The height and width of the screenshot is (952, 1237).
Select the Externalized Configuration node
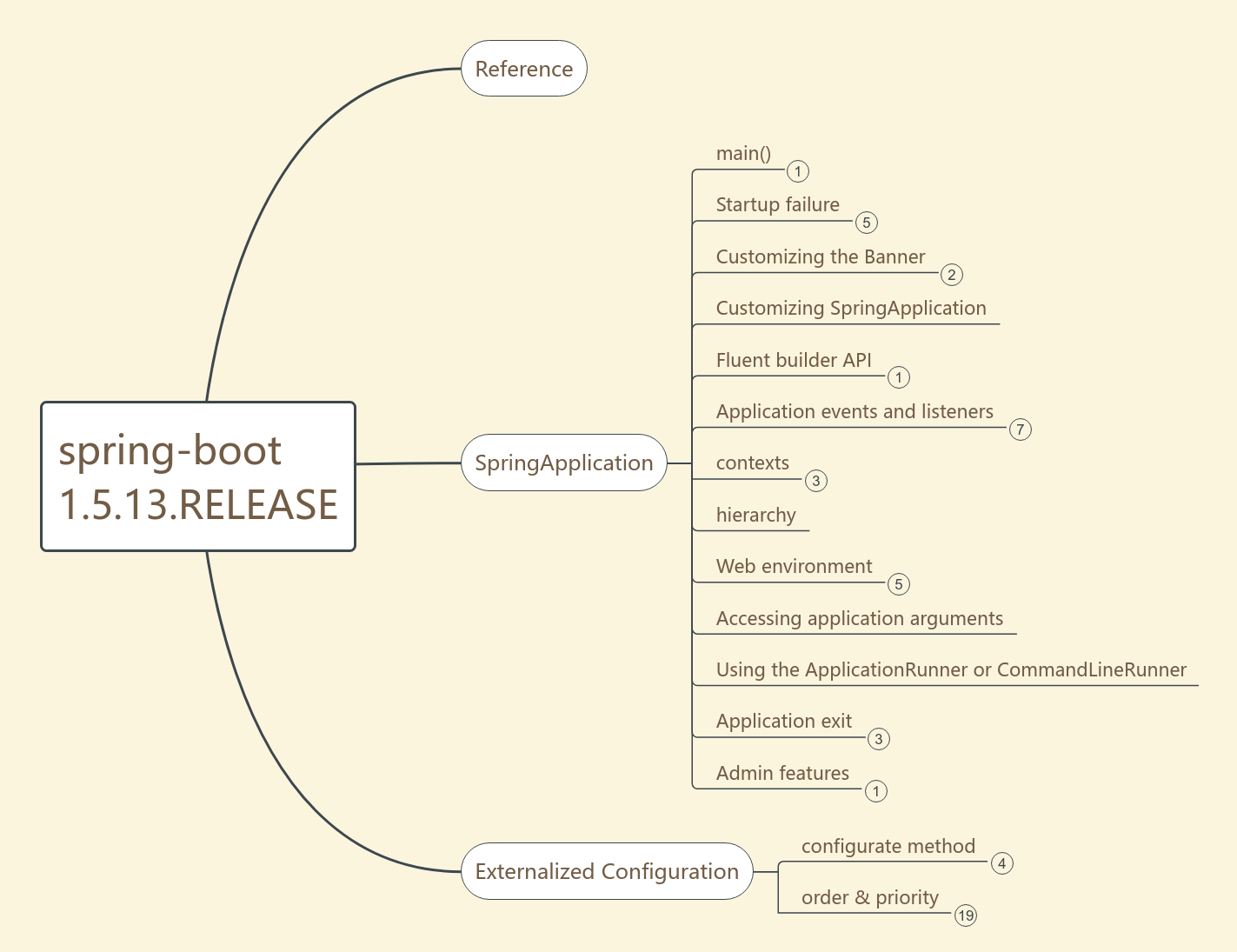point(607,870)
